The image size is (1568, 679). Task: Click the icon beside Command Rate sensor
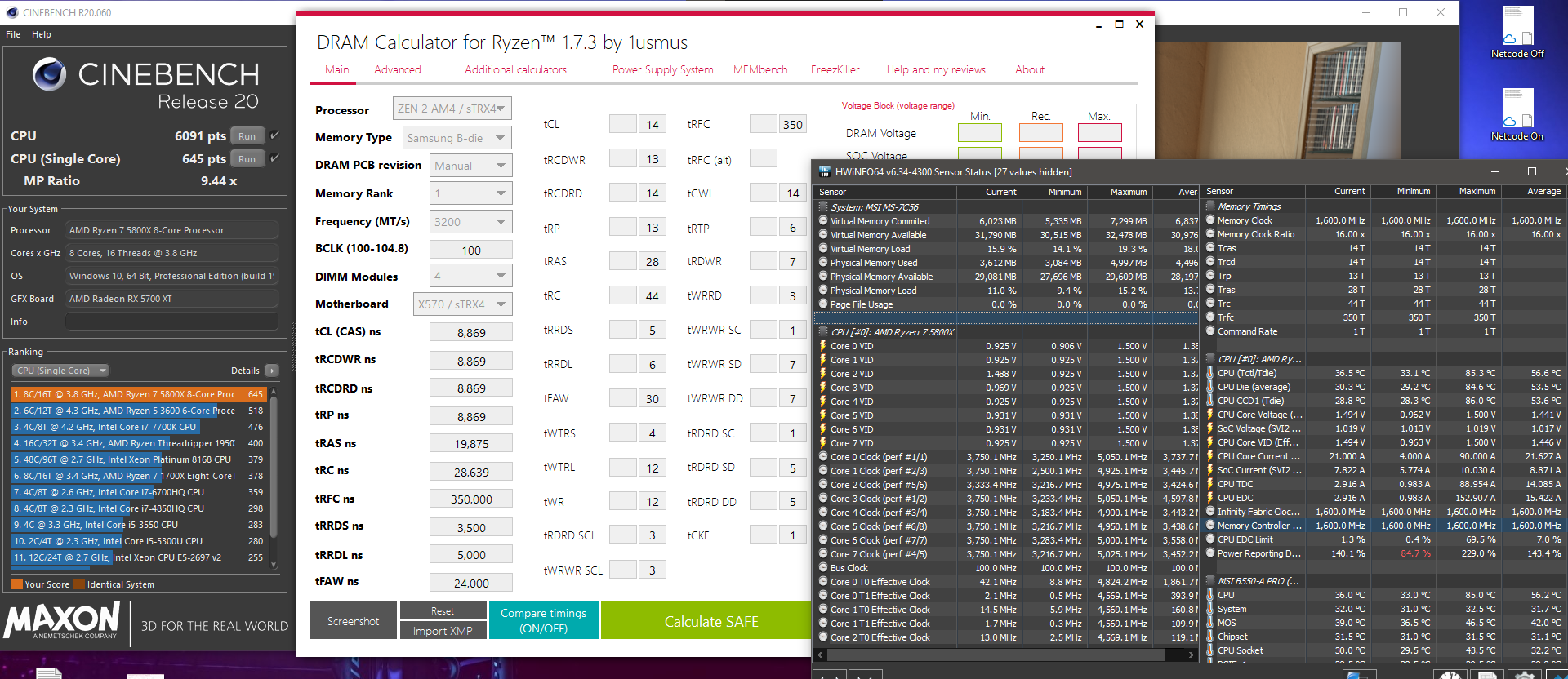1210,331
